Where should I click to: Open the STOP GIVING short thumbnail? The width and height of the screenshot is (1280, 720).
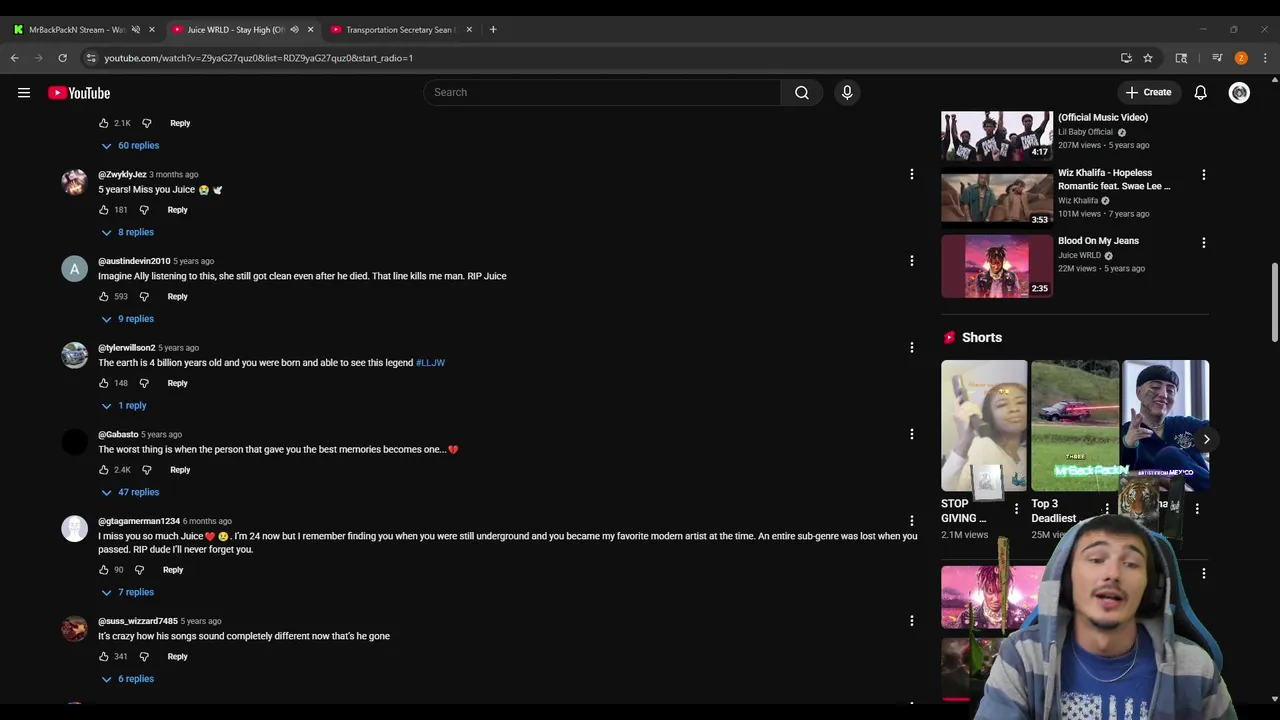pyautogui.click(x=984, y=426)
